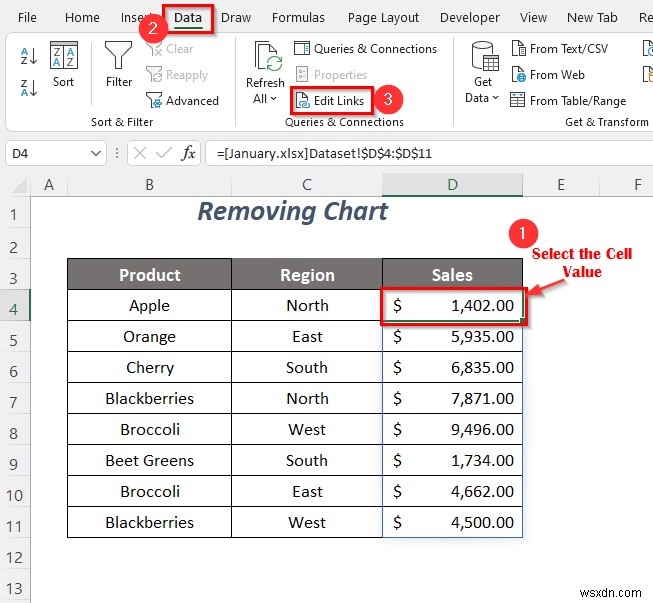Open the Sort dialog button

pyautogui.click(x=63, y=64)
